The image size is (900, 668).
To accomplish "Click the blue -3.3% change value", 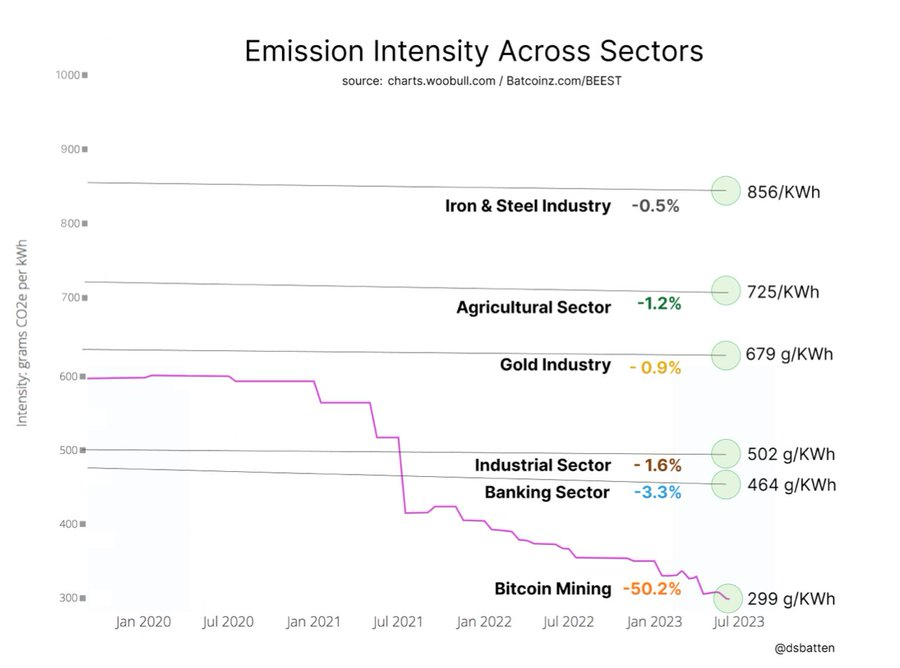I will tap(657, 492).
